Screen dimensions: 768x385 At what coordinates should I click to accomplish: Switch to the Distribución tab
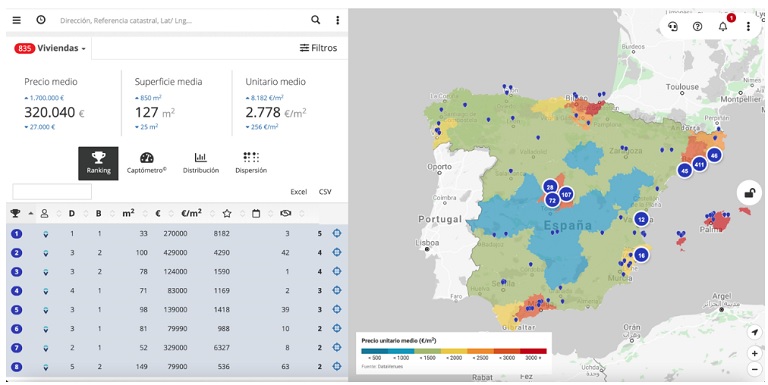click(x=201, y=163)
